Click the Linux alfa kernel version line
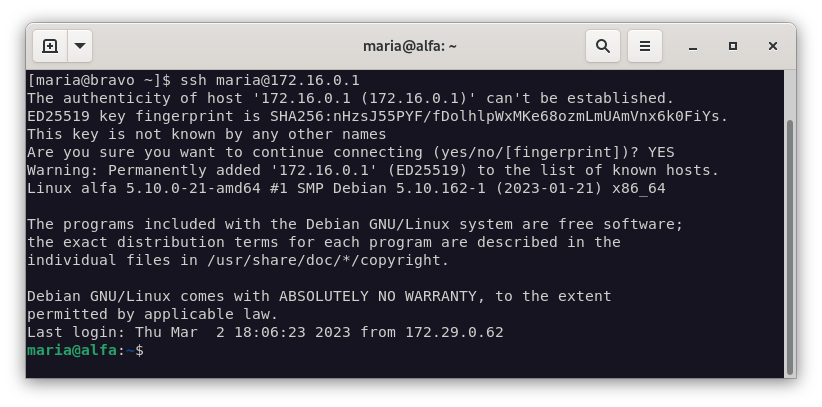This screenshot has height=407, width=822. (345, 188)
